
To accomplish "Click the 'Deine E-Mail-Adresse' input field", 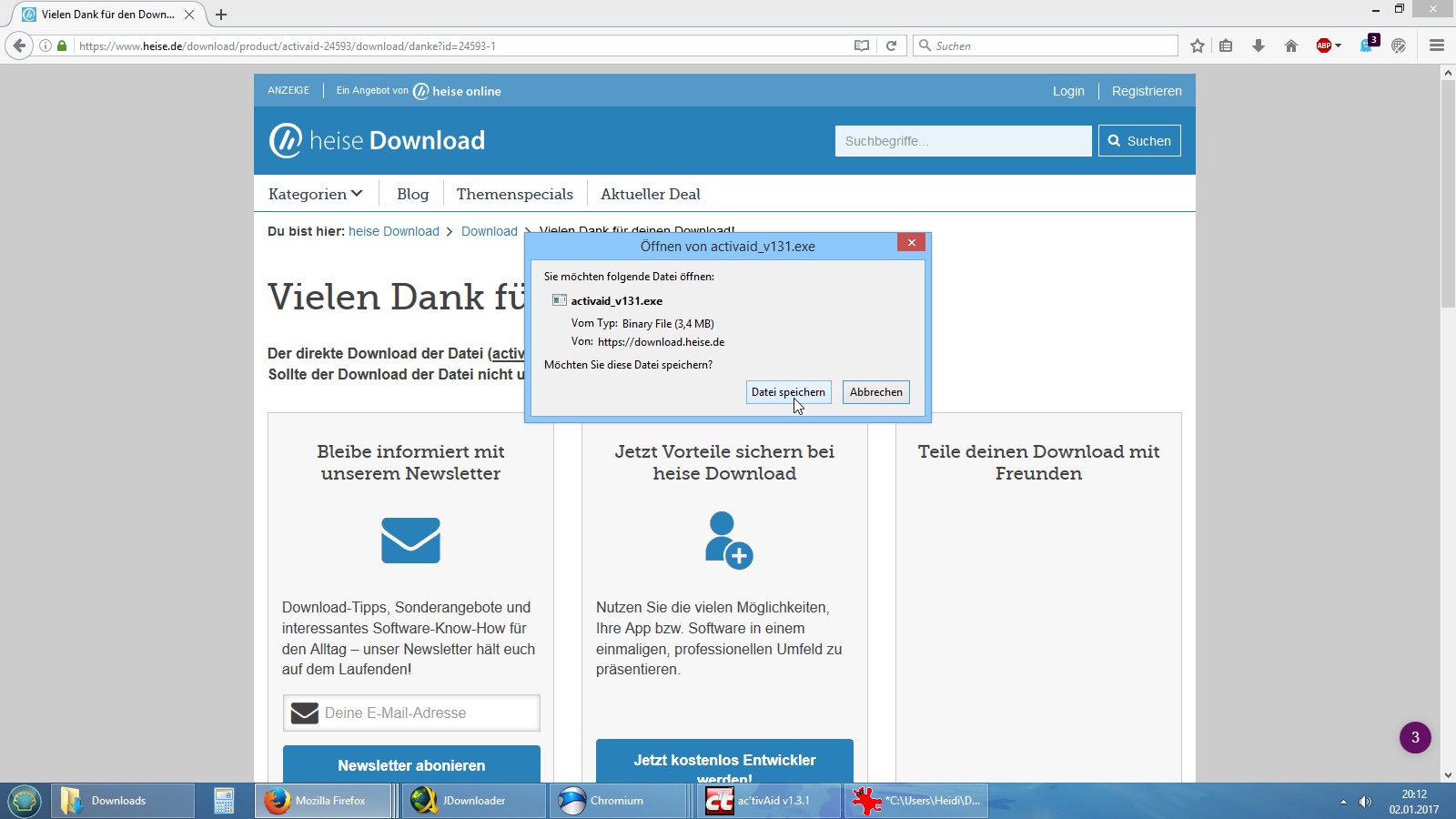I will pyautogui.click(x=411, y=713).
